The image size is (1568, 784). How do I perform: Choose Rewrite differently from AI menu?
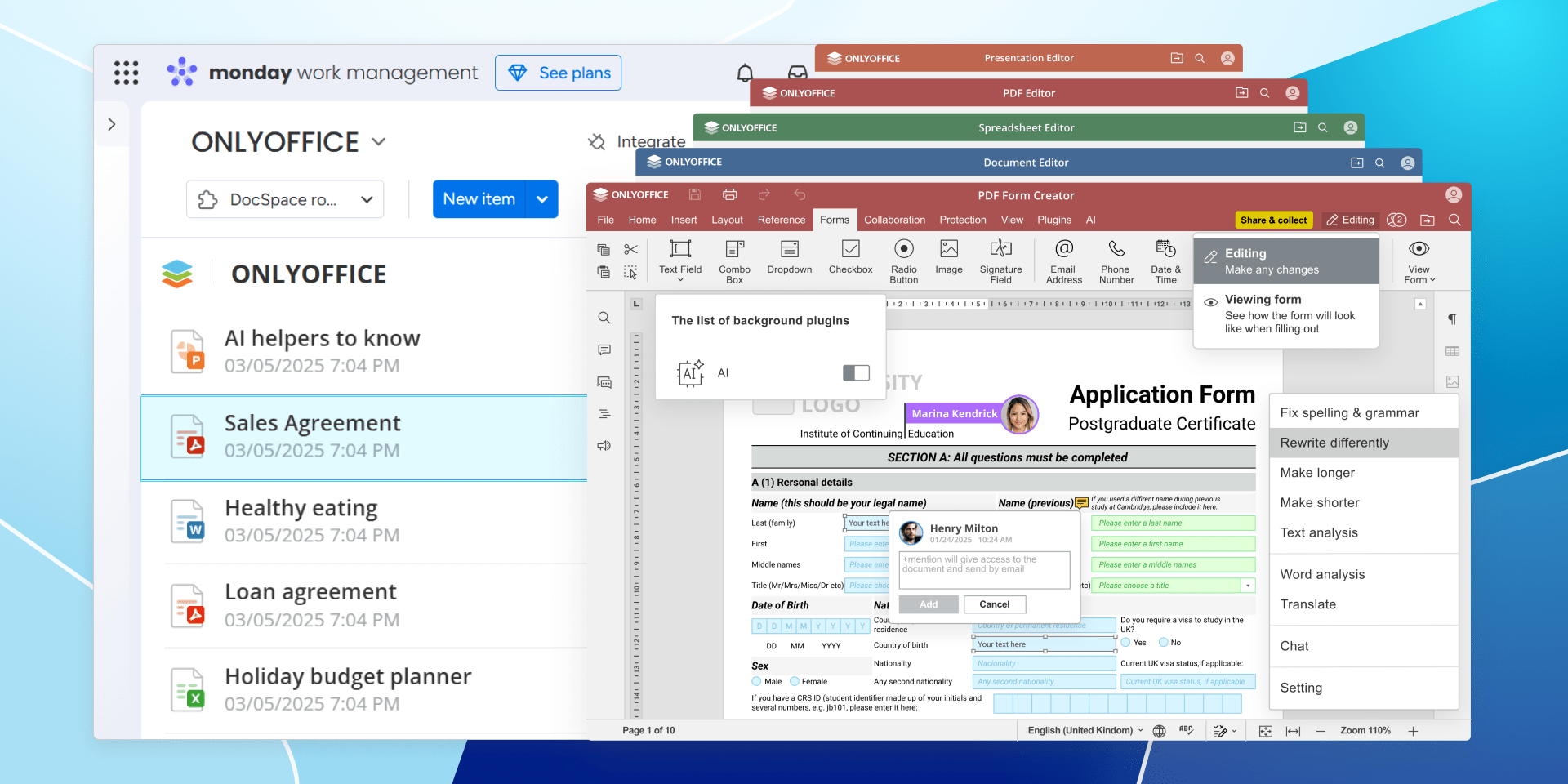pos(1334,443)
